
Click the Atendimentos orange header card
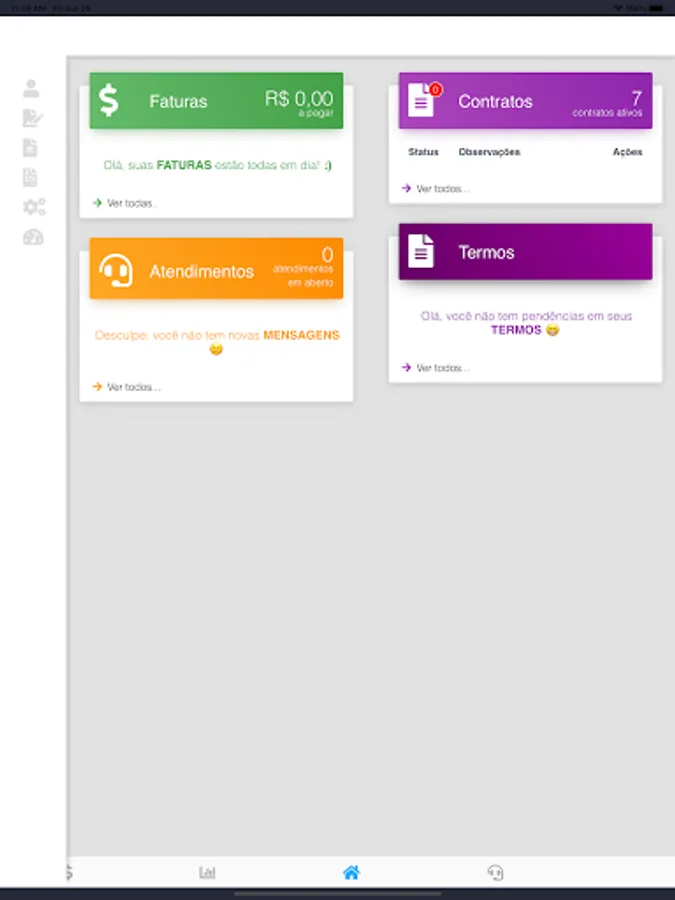(216, 269)
